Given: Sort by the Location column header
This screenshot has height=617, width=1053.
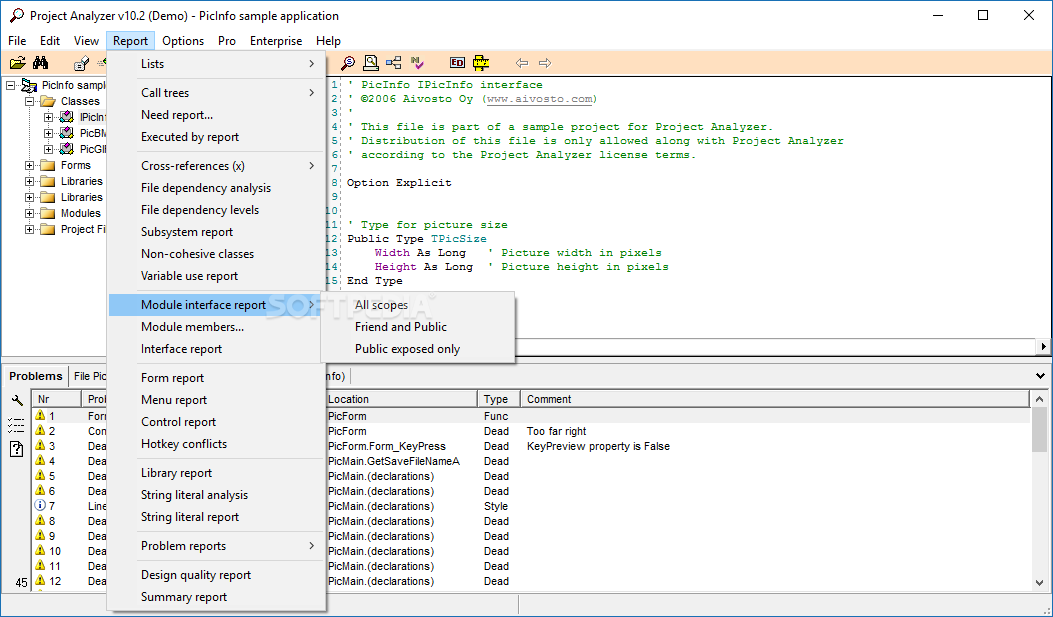Looking at the screenshot, I should [x=401, y=399].
